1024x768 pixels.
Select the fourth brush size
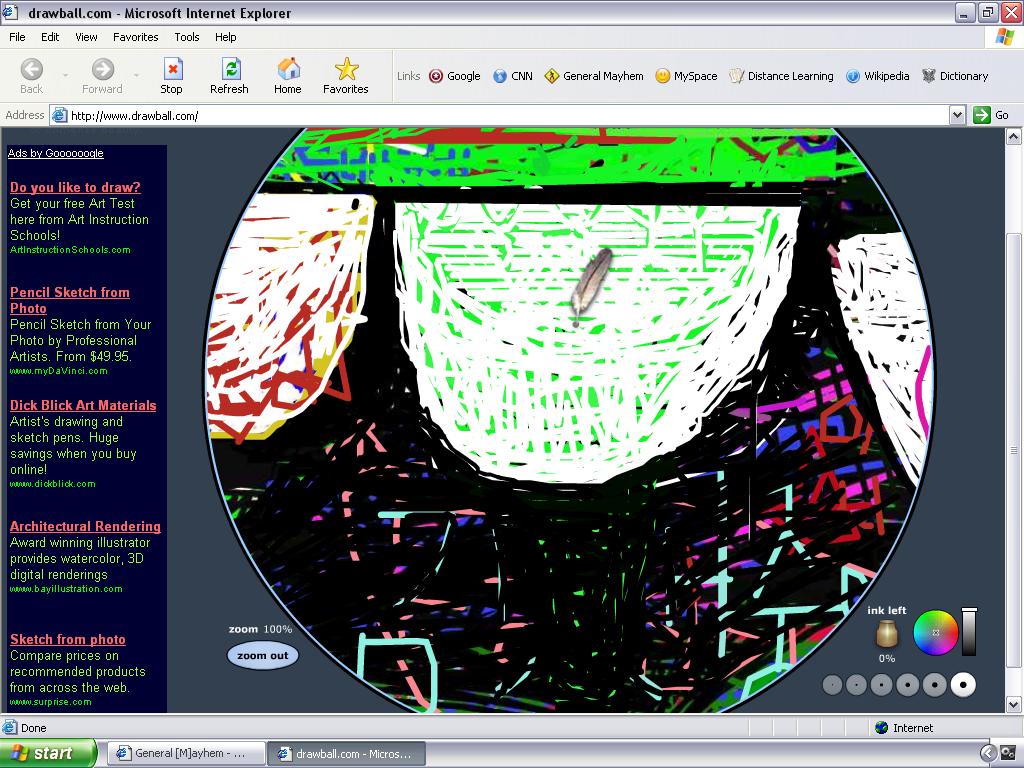point(908,685)
